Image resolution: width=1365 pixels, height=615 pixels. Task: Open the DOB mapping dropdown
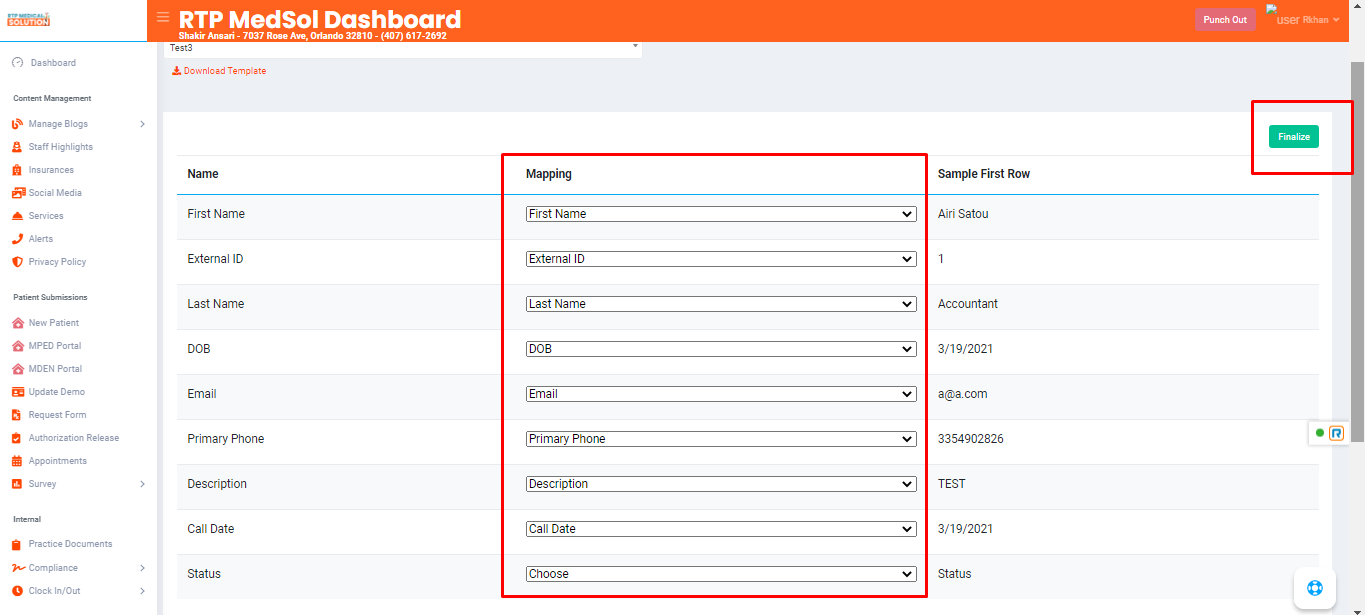point(721,349)
